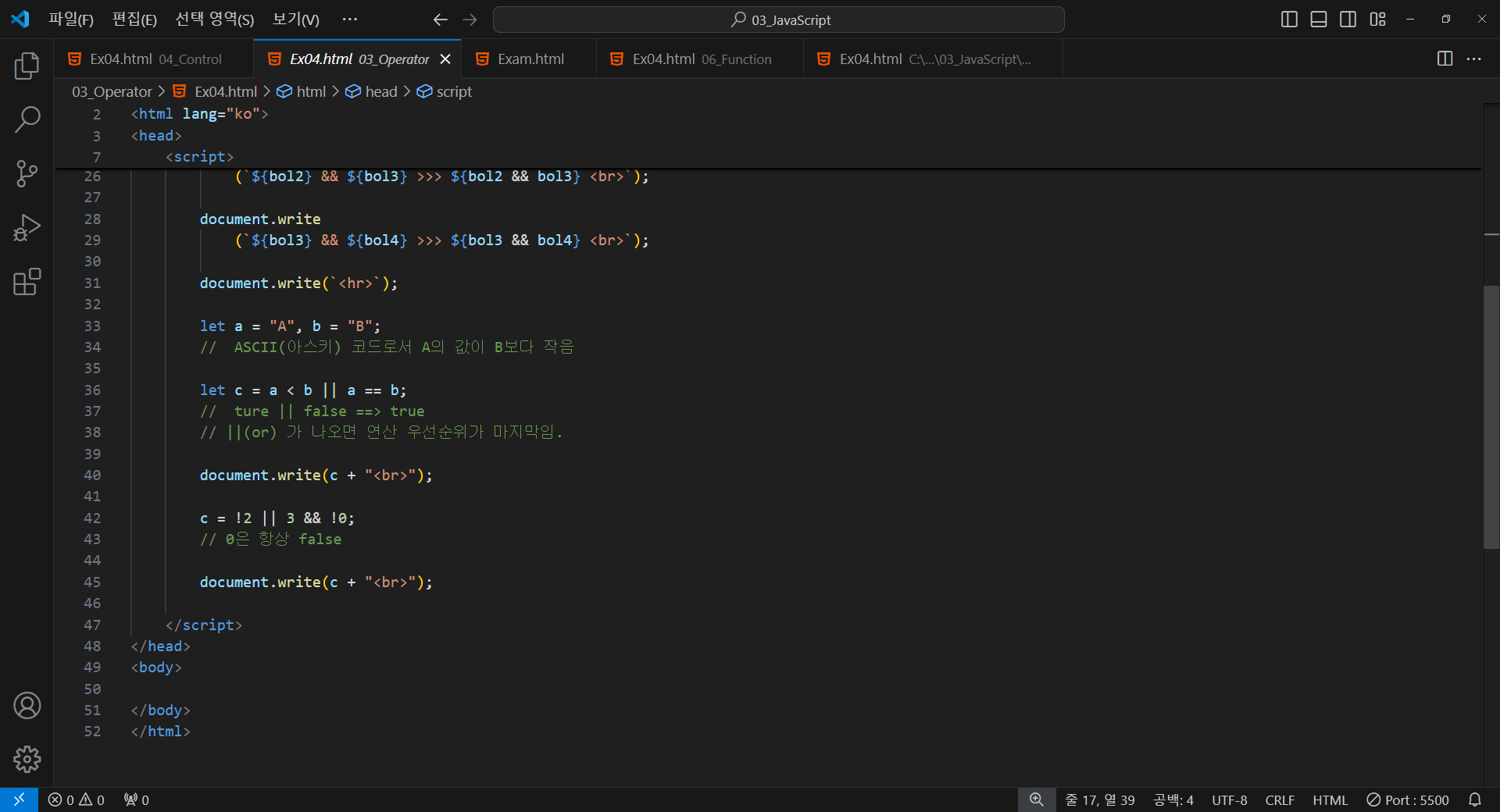This screenshot has width=1500, height=812.
Task: Change language mode HTML
Action: point(1330,800)
